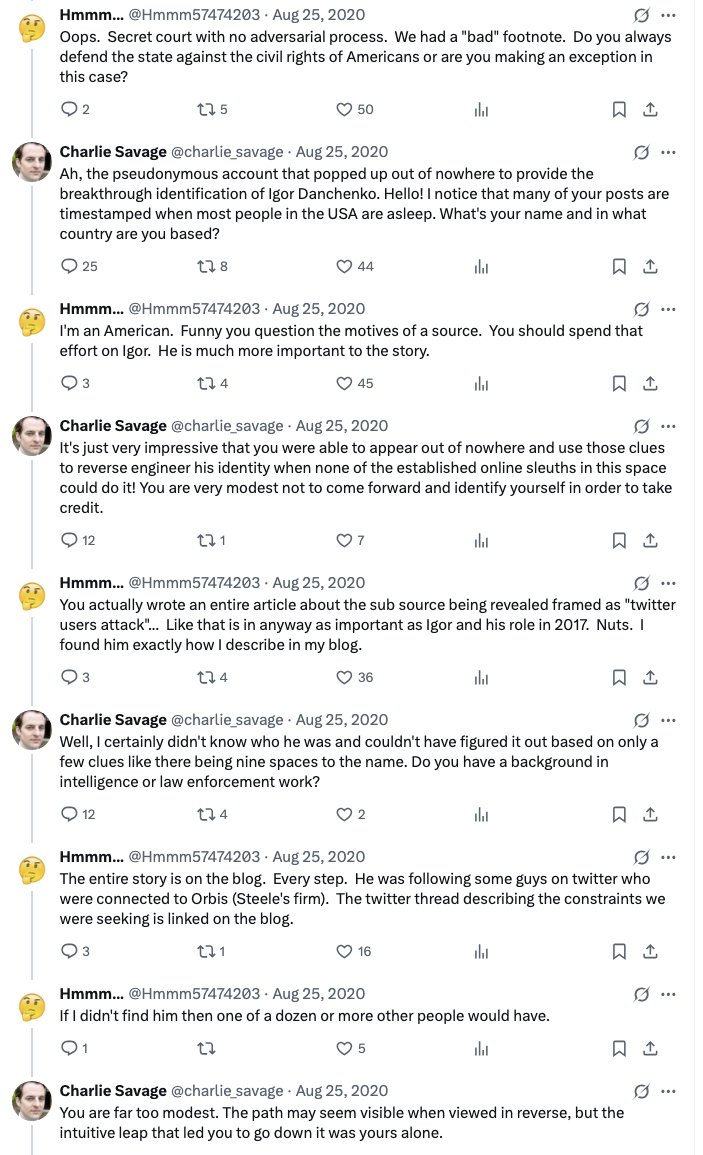Open three-dot menu on the "far too modest" tweet
The height and width of the screenshot is (1155, 703).
tap(668, 1091)
